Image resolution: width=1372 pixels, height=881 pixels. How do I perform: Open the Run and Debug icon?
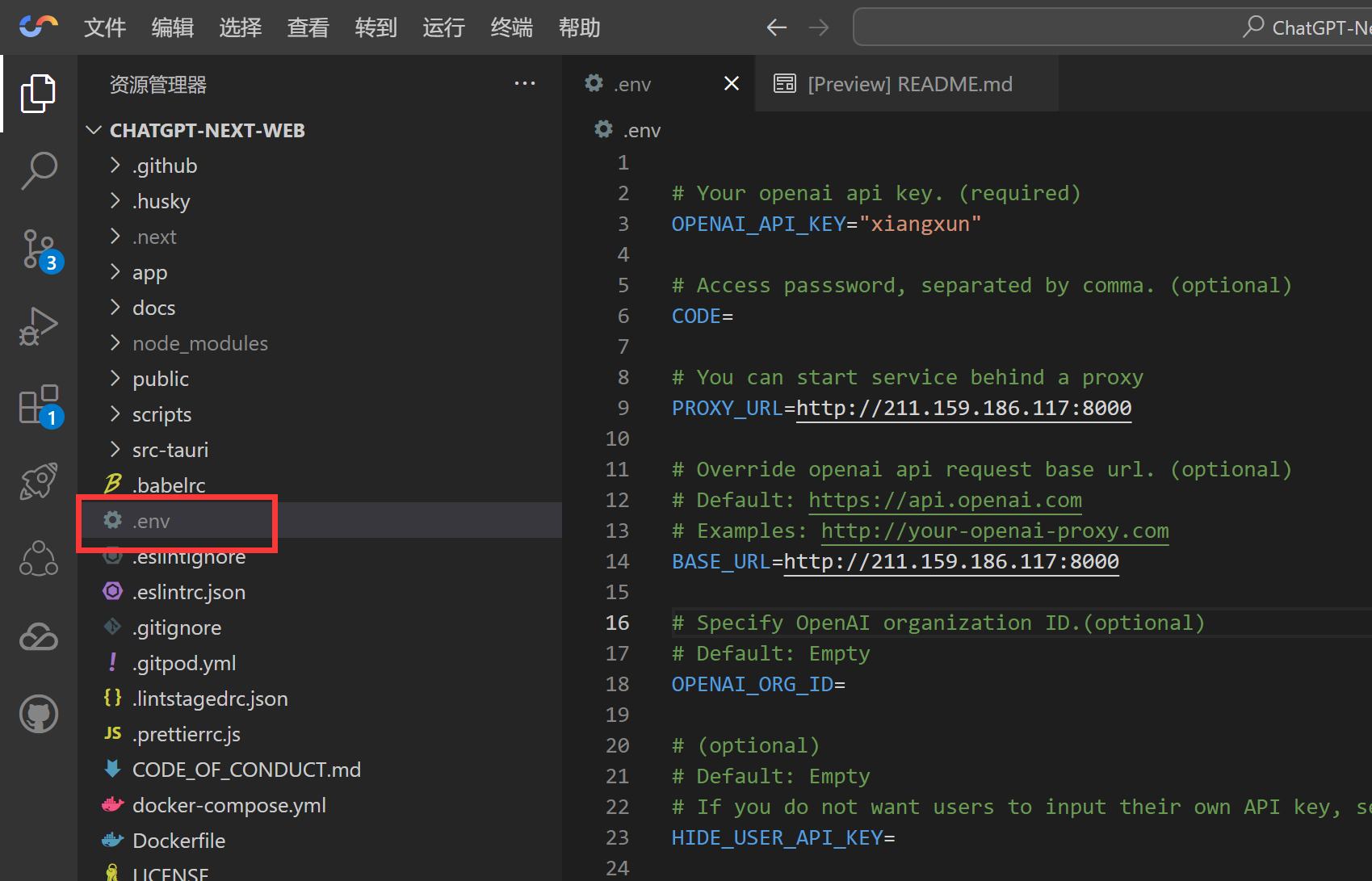pos(38,326)
